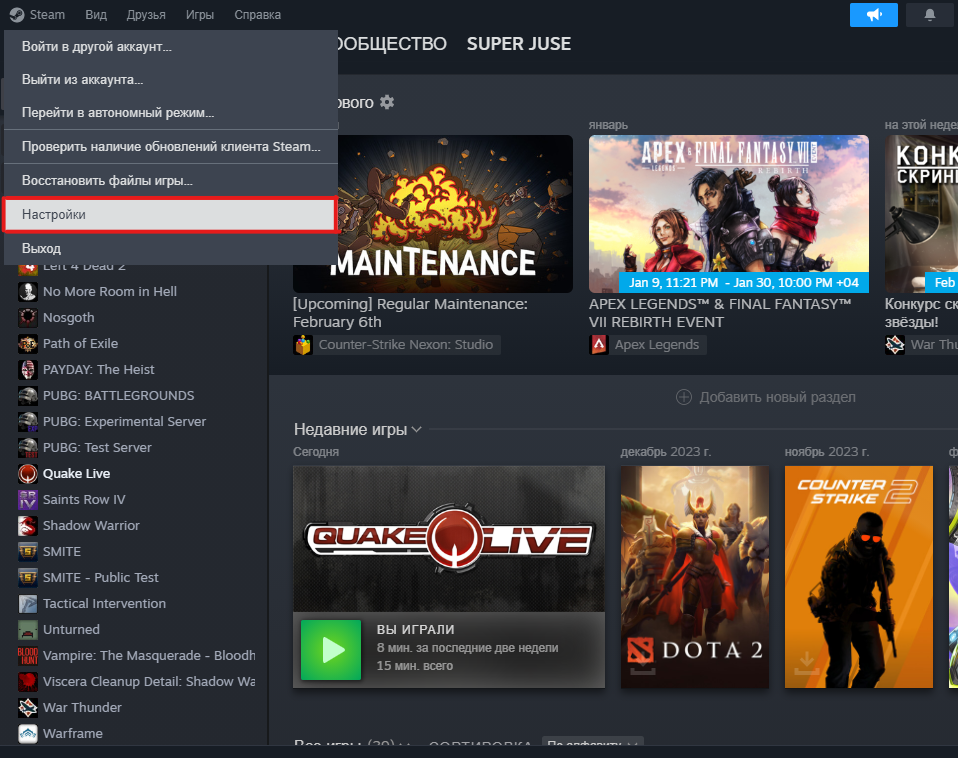
Task: Click the PUBG: Experimental Server icon
Action: click(x=27, y=421)
